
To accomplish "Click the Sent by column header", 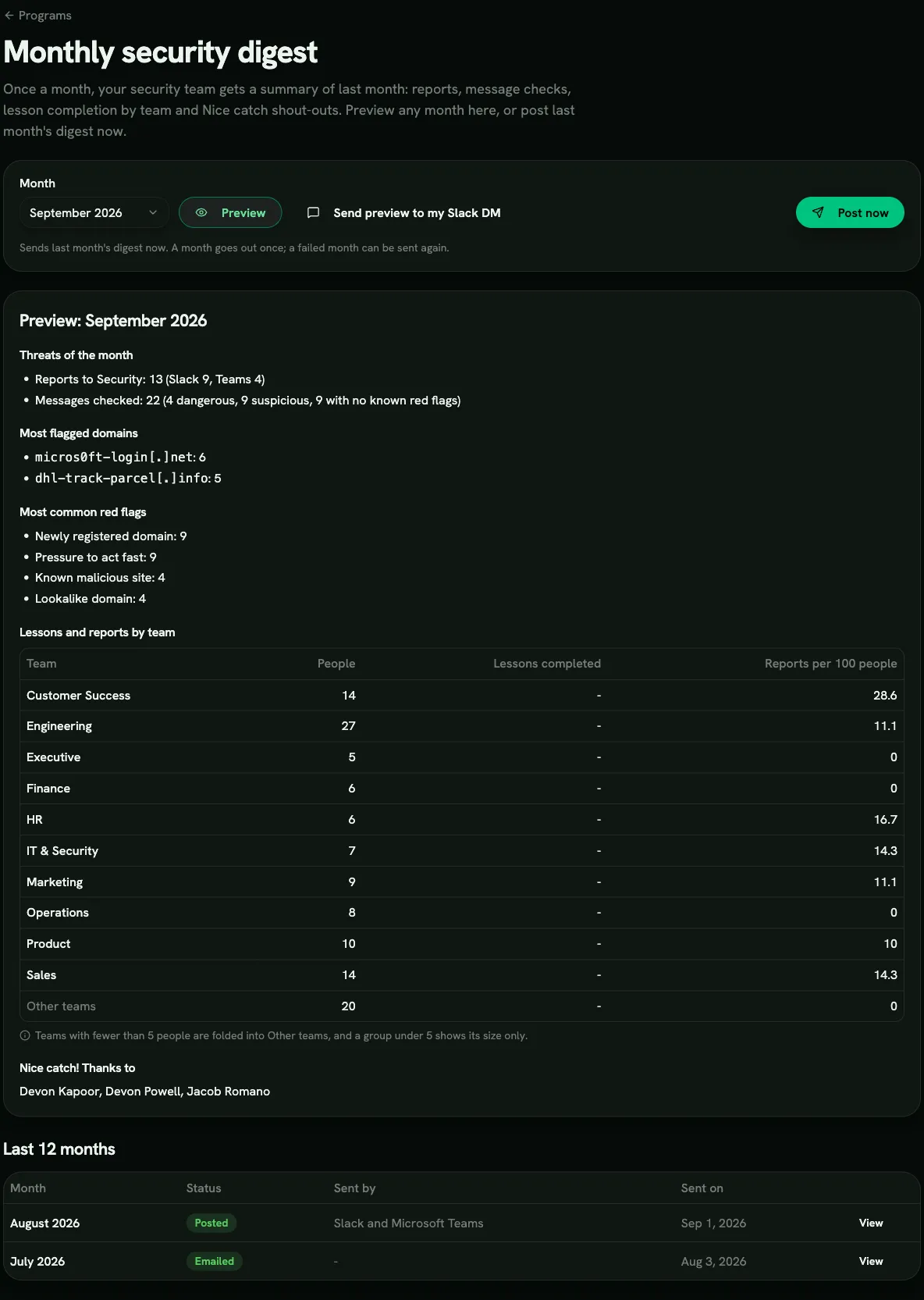I will pyautogui.click(x=355, y=1188).
